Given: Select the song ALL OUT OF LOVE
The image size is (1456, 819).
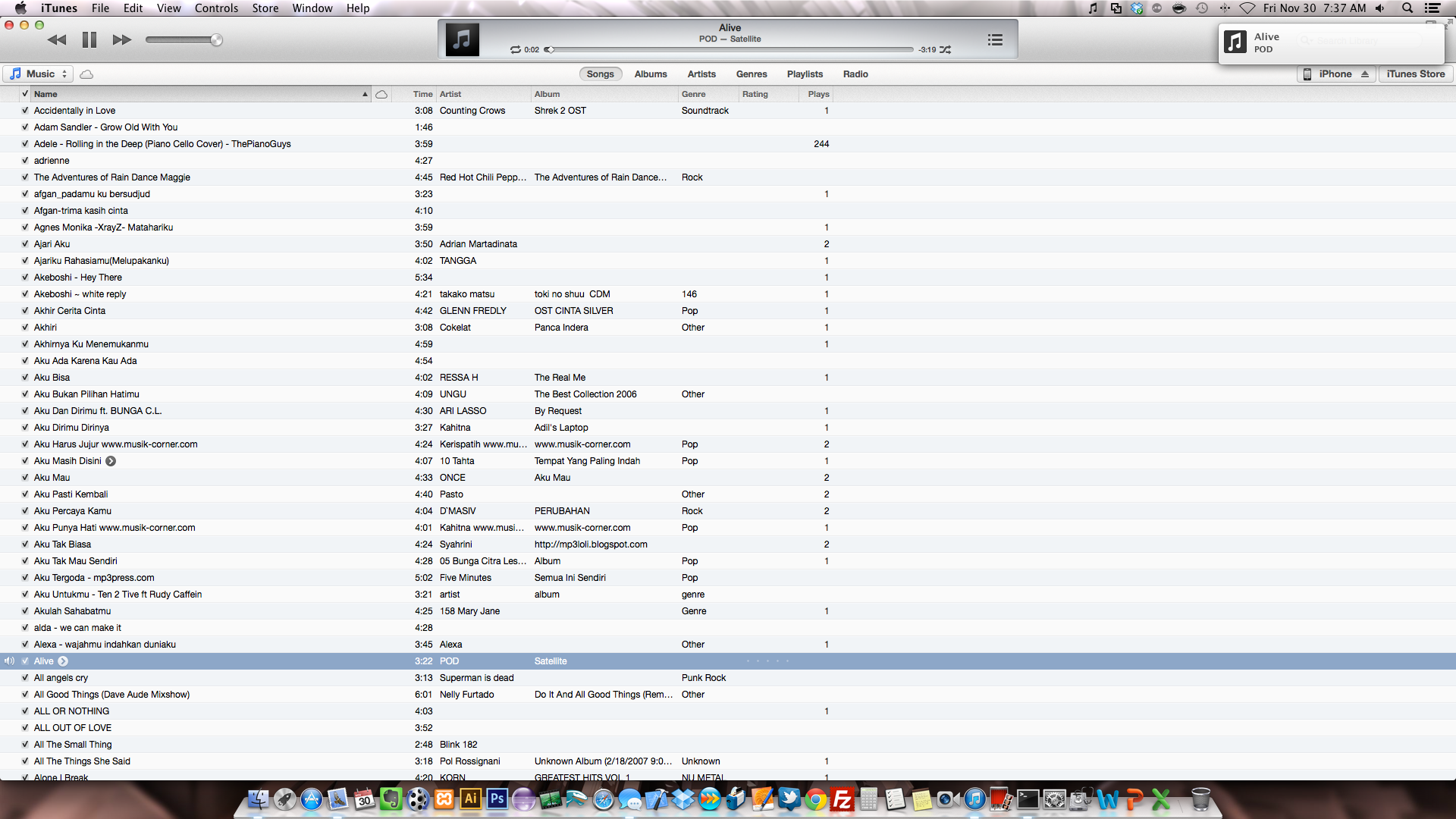Looking at the screenshot, I should pyautogui.click(x=73, y=727).
